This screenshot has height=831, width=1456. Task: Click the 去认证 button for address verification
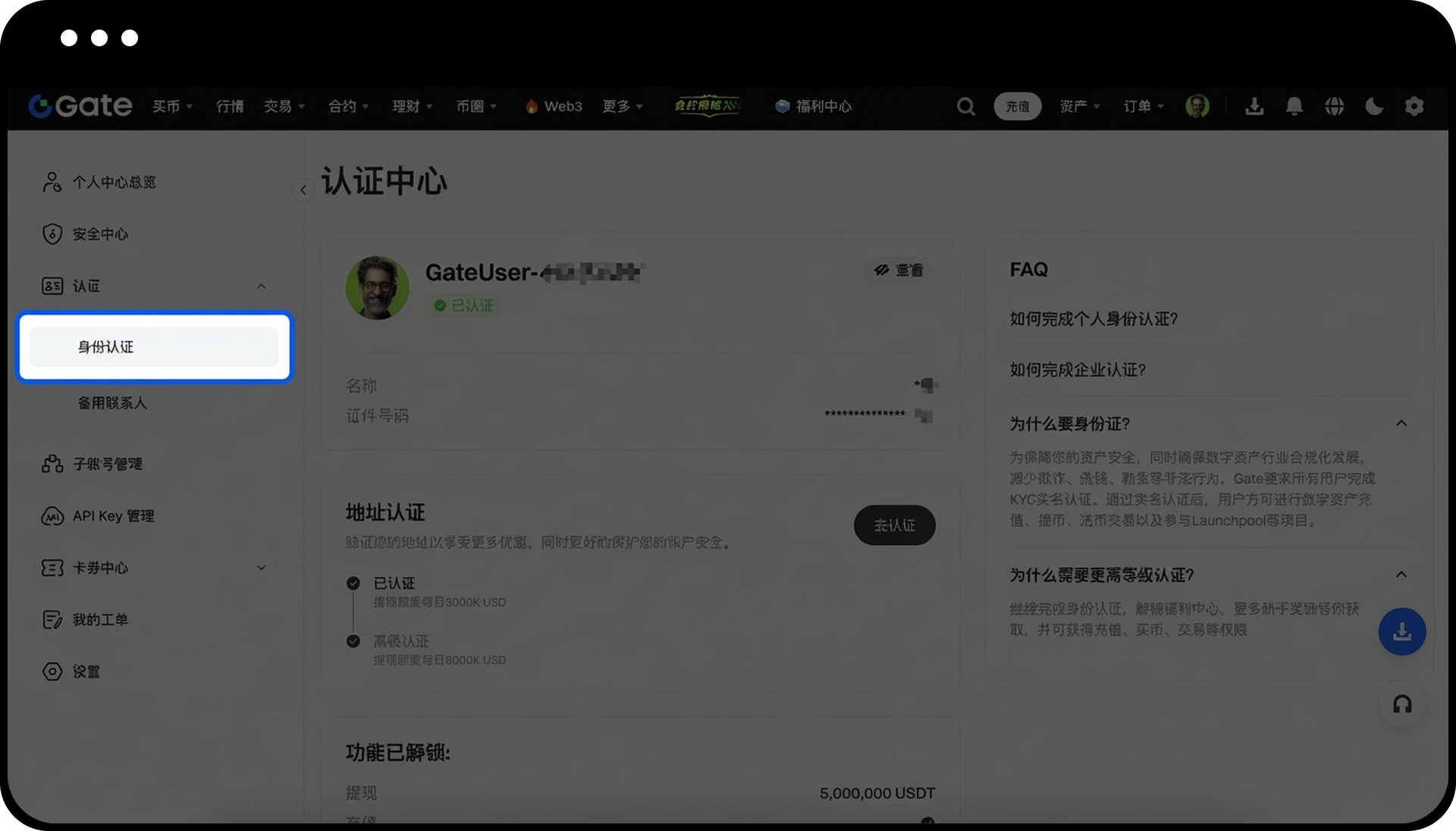[x=894, y=525]
